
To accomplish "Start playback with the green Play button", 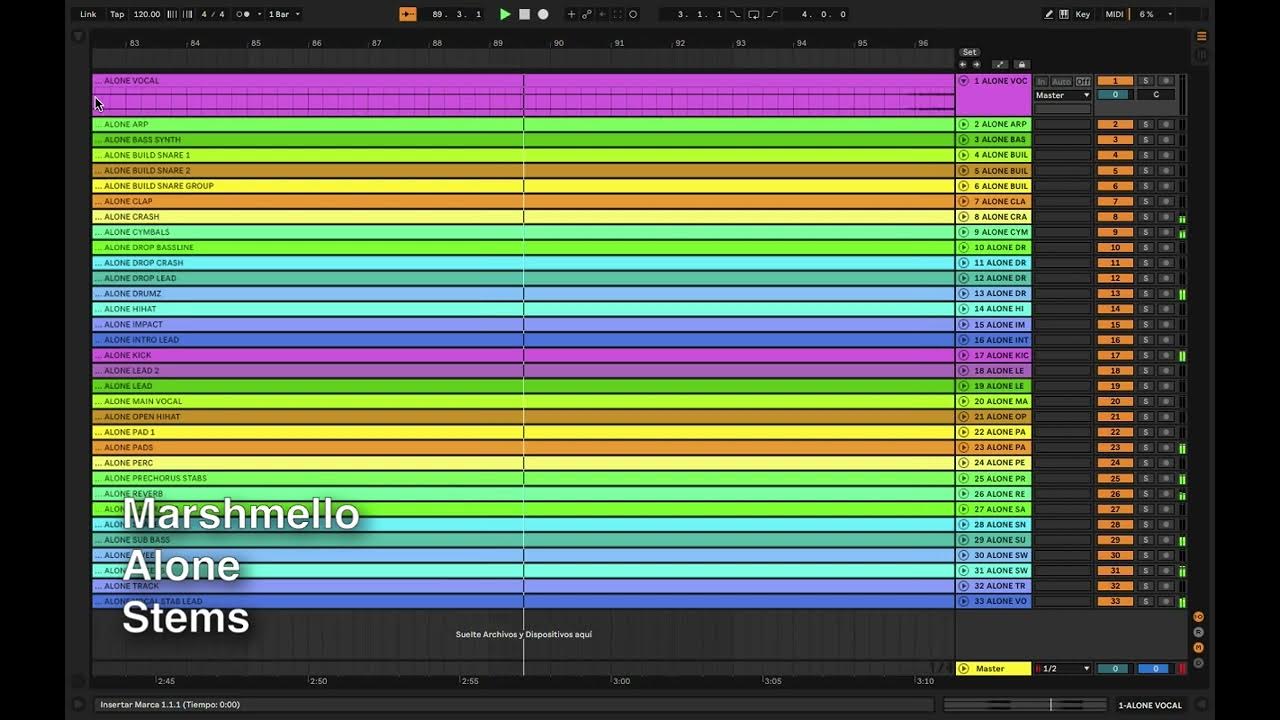I will coord(505,14).
